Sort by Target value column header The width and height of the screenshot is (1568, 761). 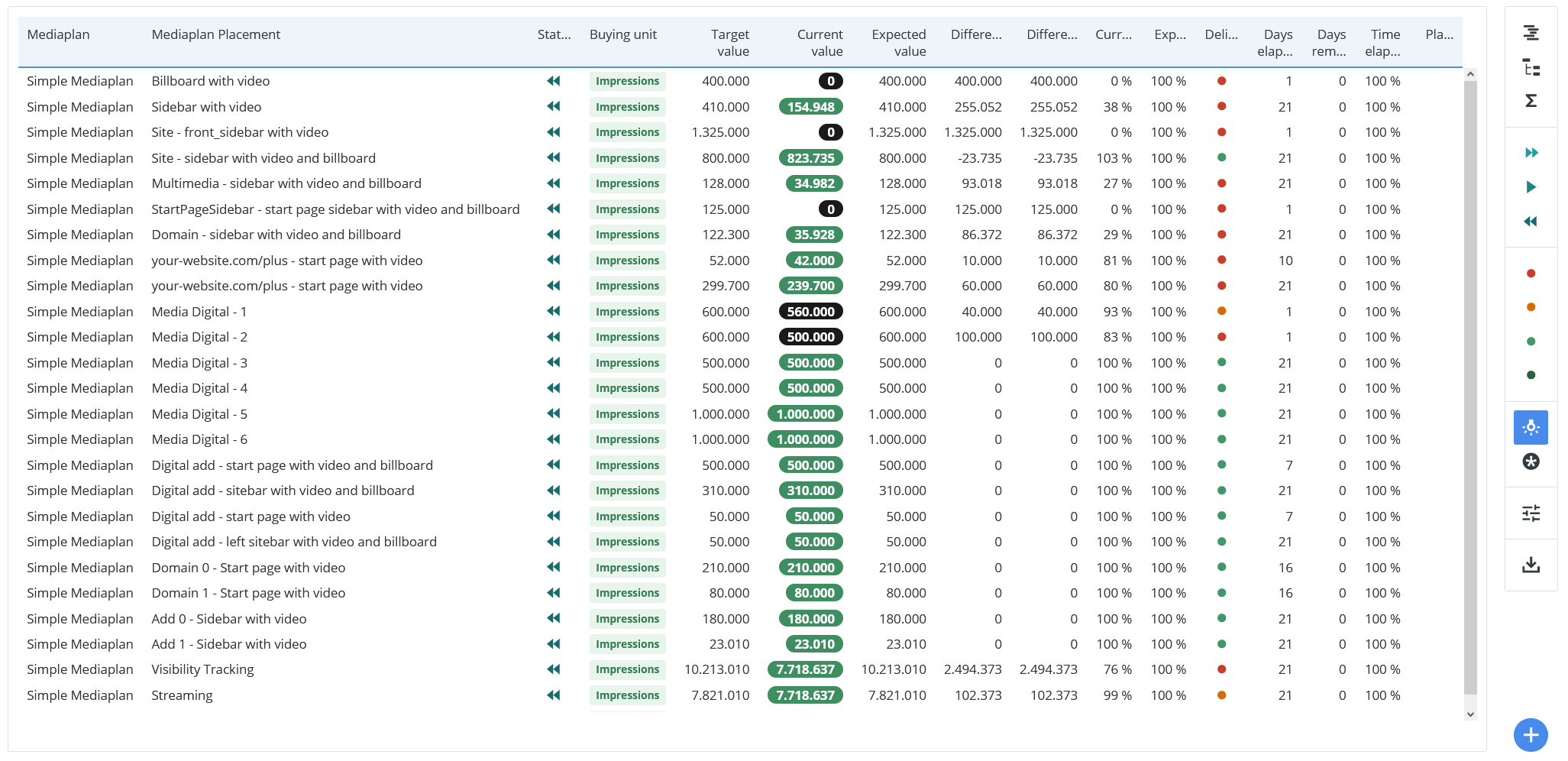[729, 43]
